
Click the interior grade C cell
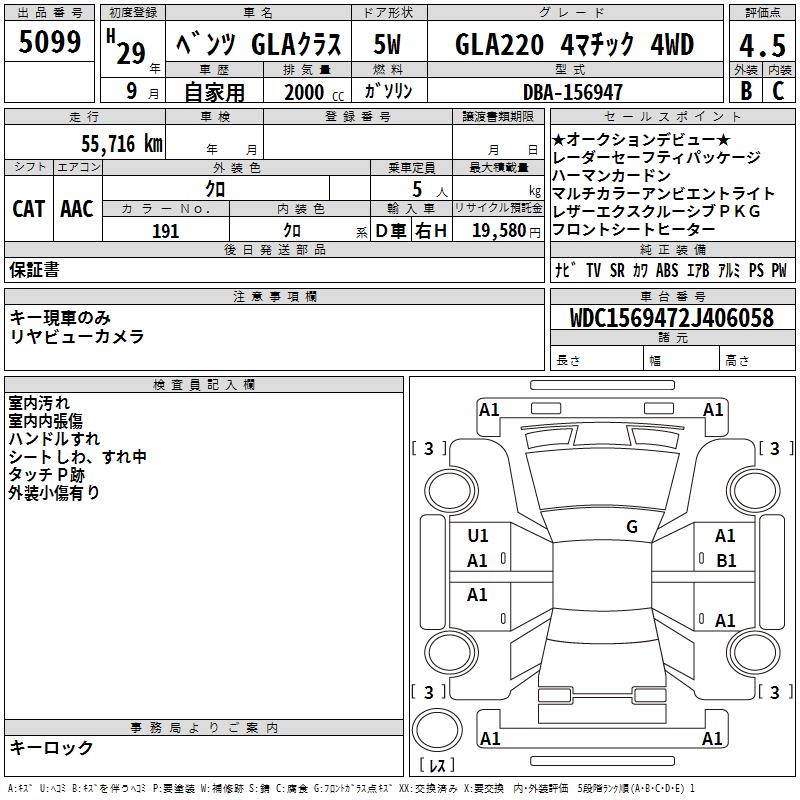[779, 90]
